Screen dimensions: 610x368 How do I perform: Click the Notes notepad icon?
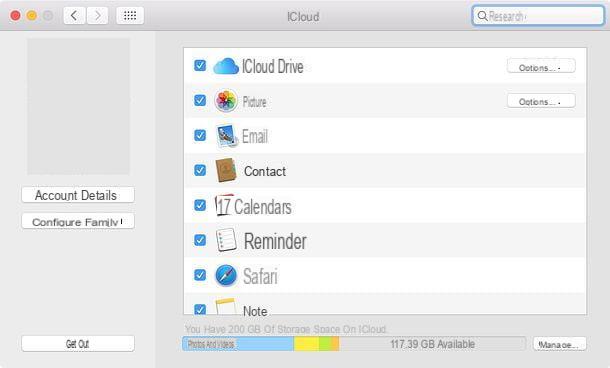coord(226,306)
